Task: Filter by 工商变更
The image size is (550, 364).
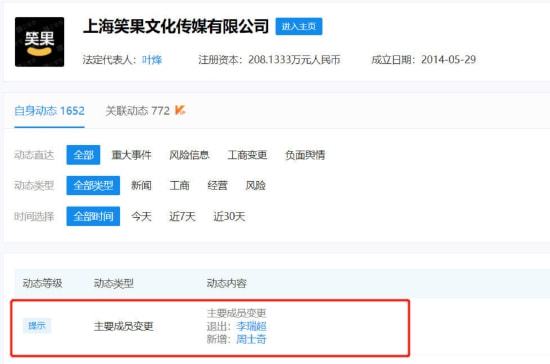Action: [247, 155]
